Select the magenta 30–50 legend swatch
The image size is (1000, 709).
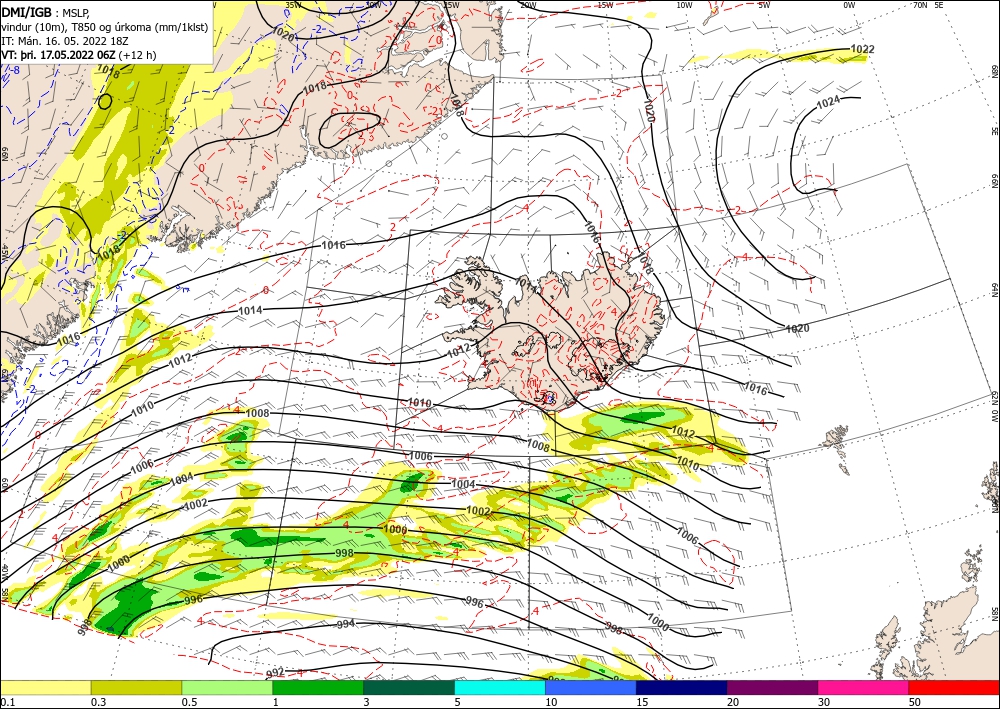tap(864, 687)
